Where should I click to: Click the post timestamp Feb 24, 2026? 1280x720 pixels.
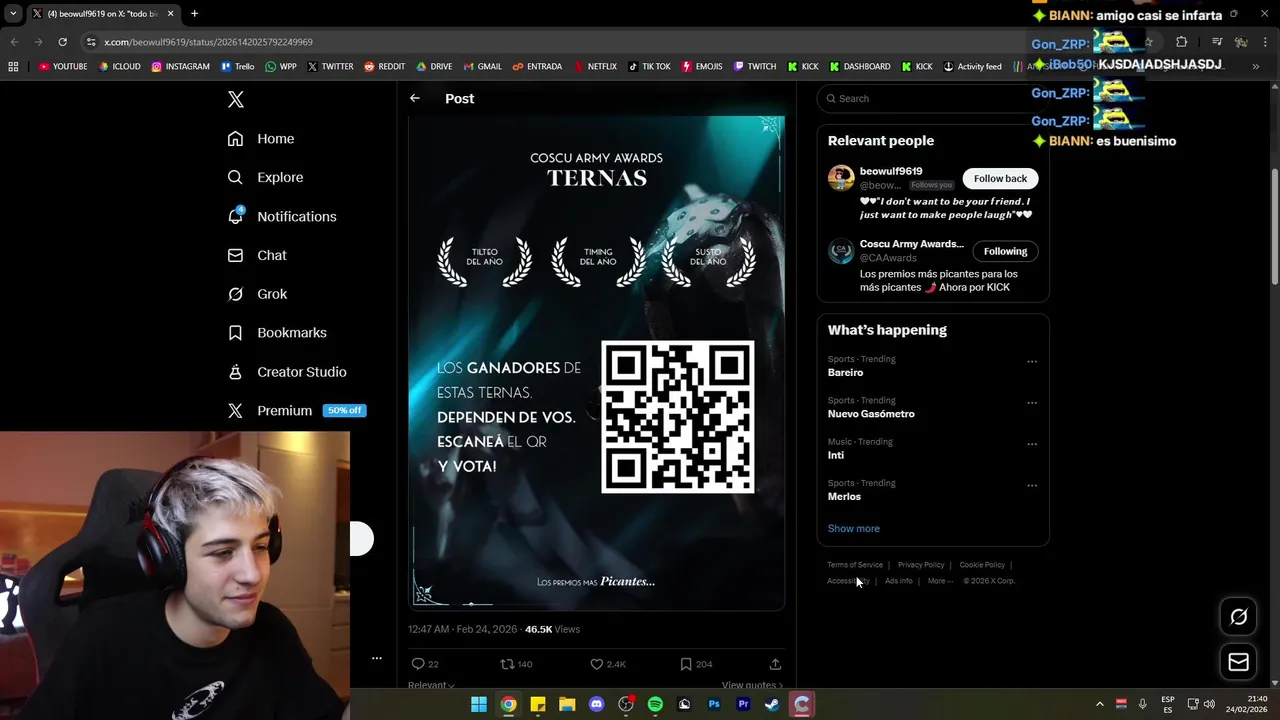[462, 629]
